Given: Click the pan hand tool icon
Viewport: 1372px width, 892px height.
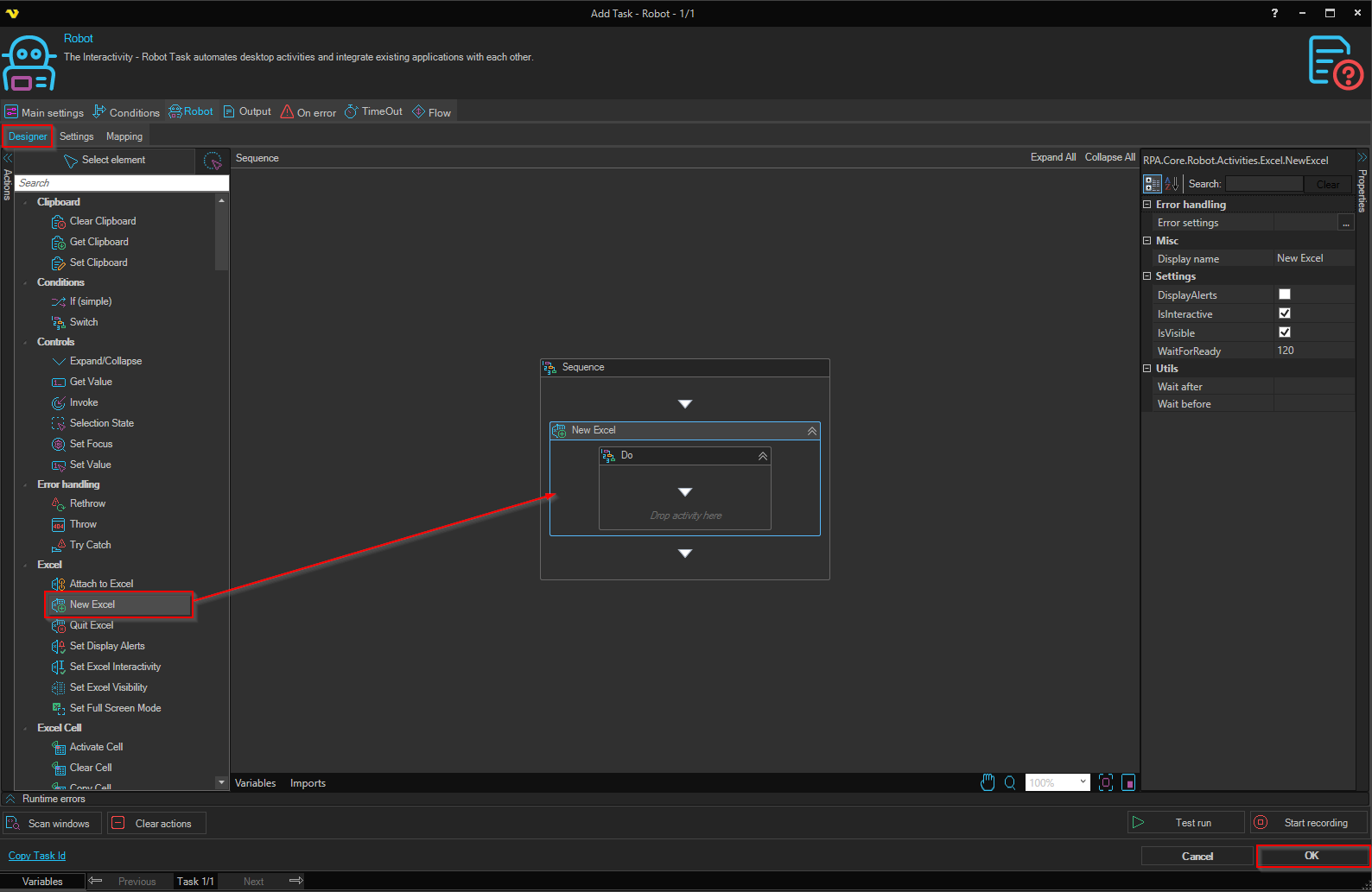Looking at the screenshot, I should (x=988, y=782).
